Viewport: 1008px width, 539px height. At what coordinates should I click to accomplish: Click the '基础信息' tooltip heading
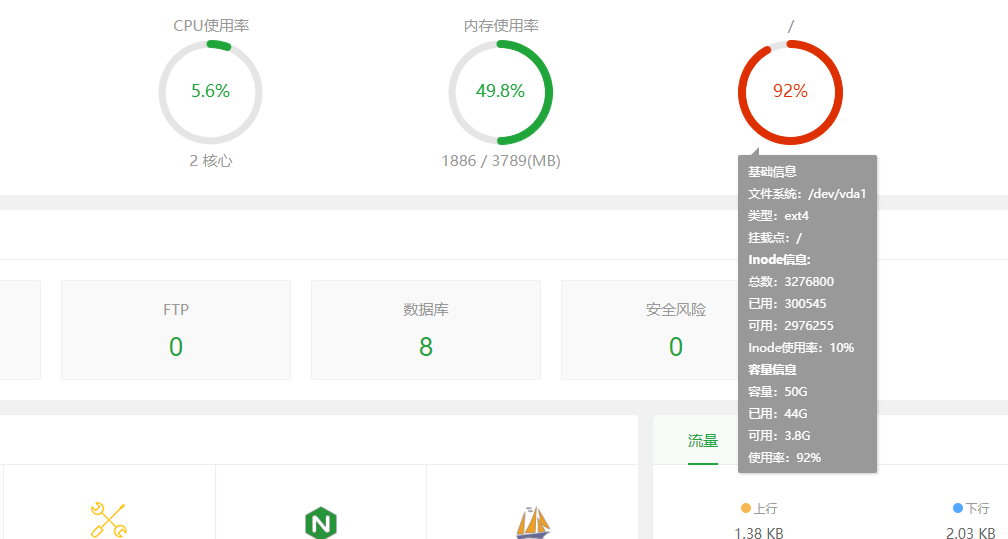tap(772, 172)
